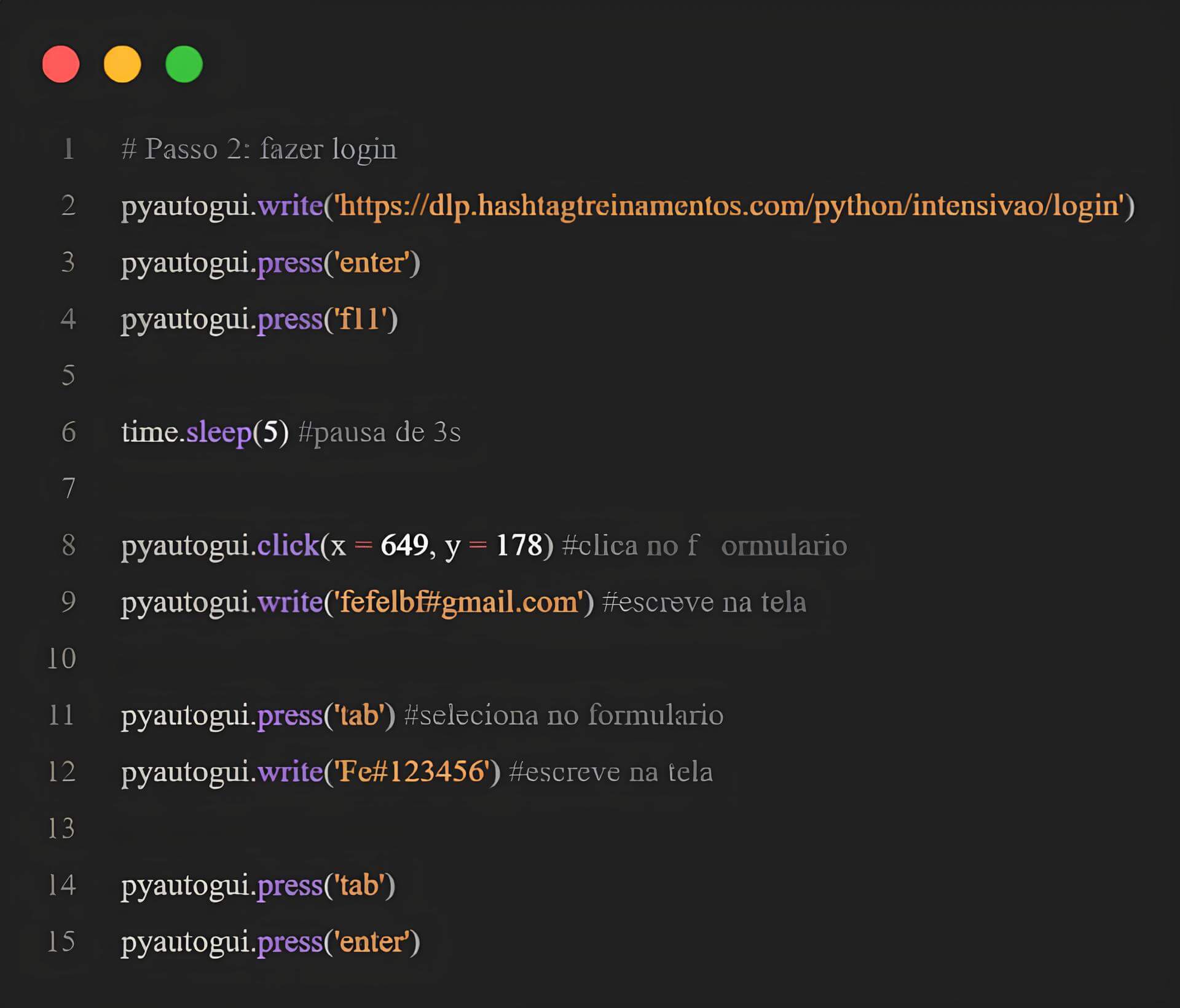Click line number 5 in the gutter
1180x1008 pixels.
click(68, 376)
